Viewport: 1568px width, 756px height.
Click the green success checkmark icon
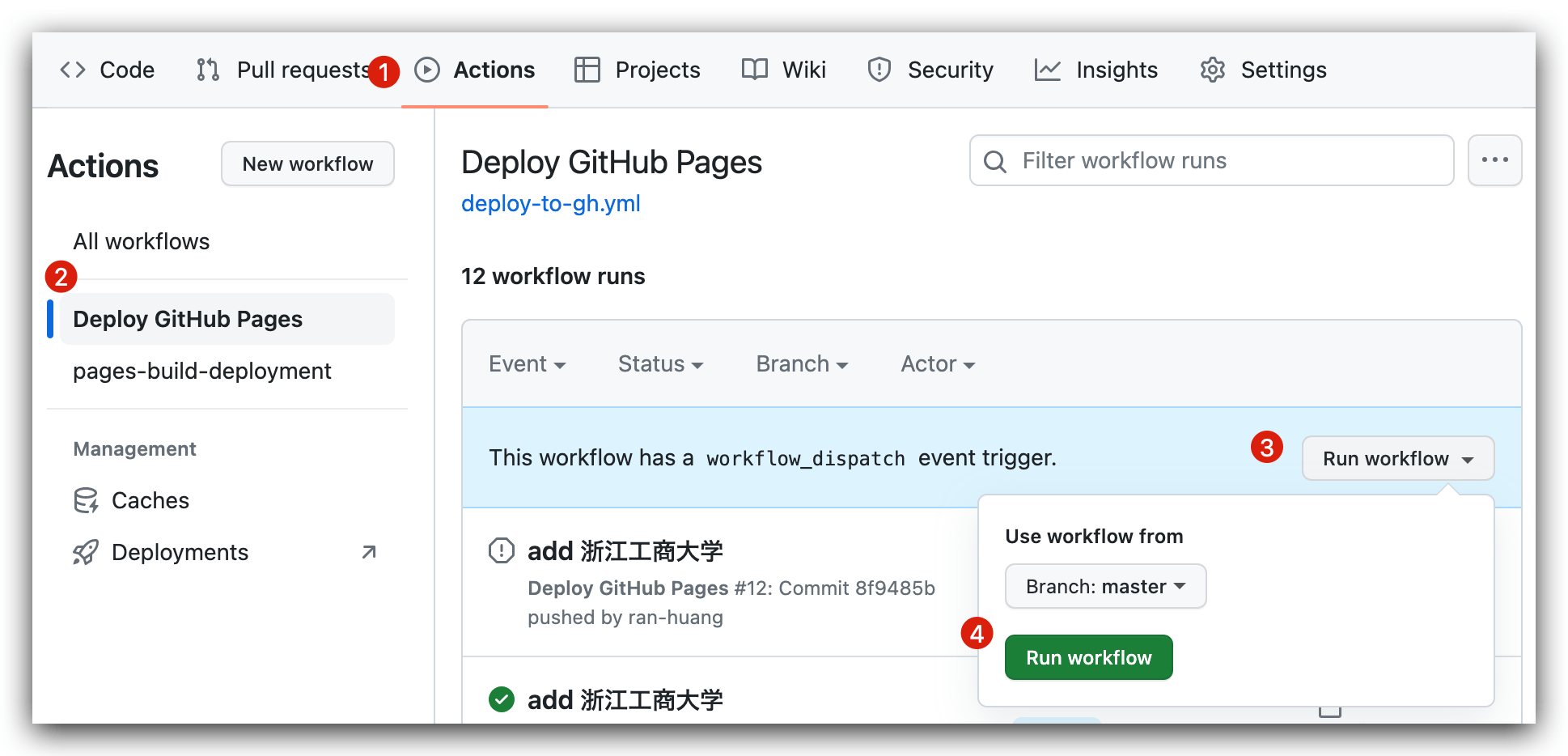tap(501, 699)
